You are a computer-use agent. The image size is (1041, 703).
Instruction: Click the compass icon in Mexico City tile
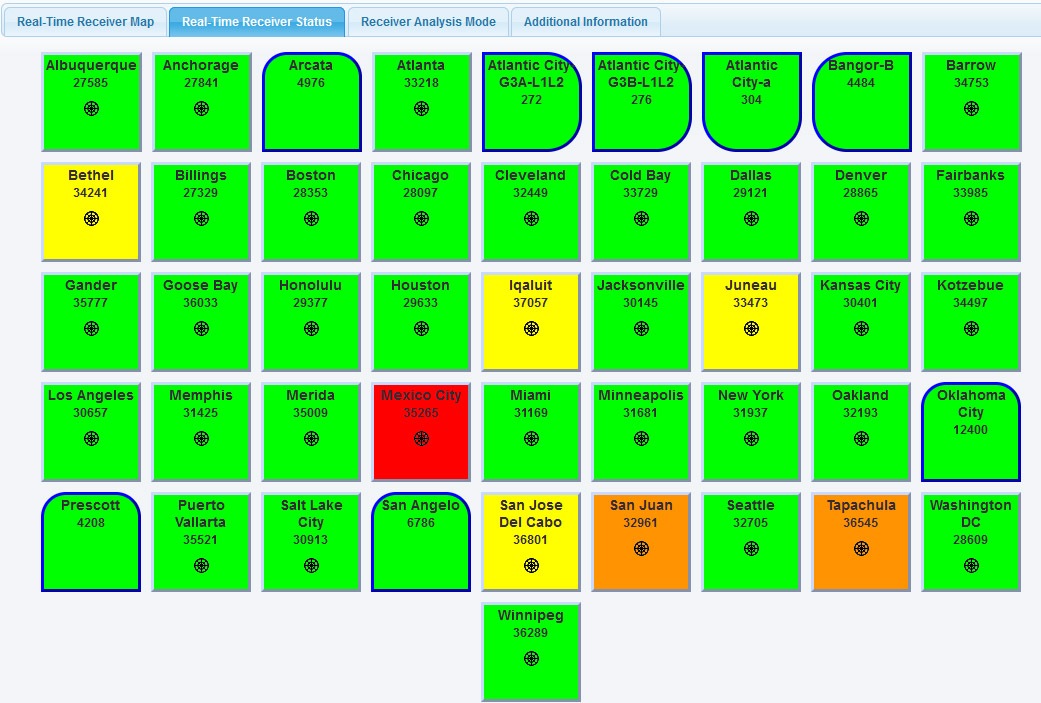click(x=421, y=439)
